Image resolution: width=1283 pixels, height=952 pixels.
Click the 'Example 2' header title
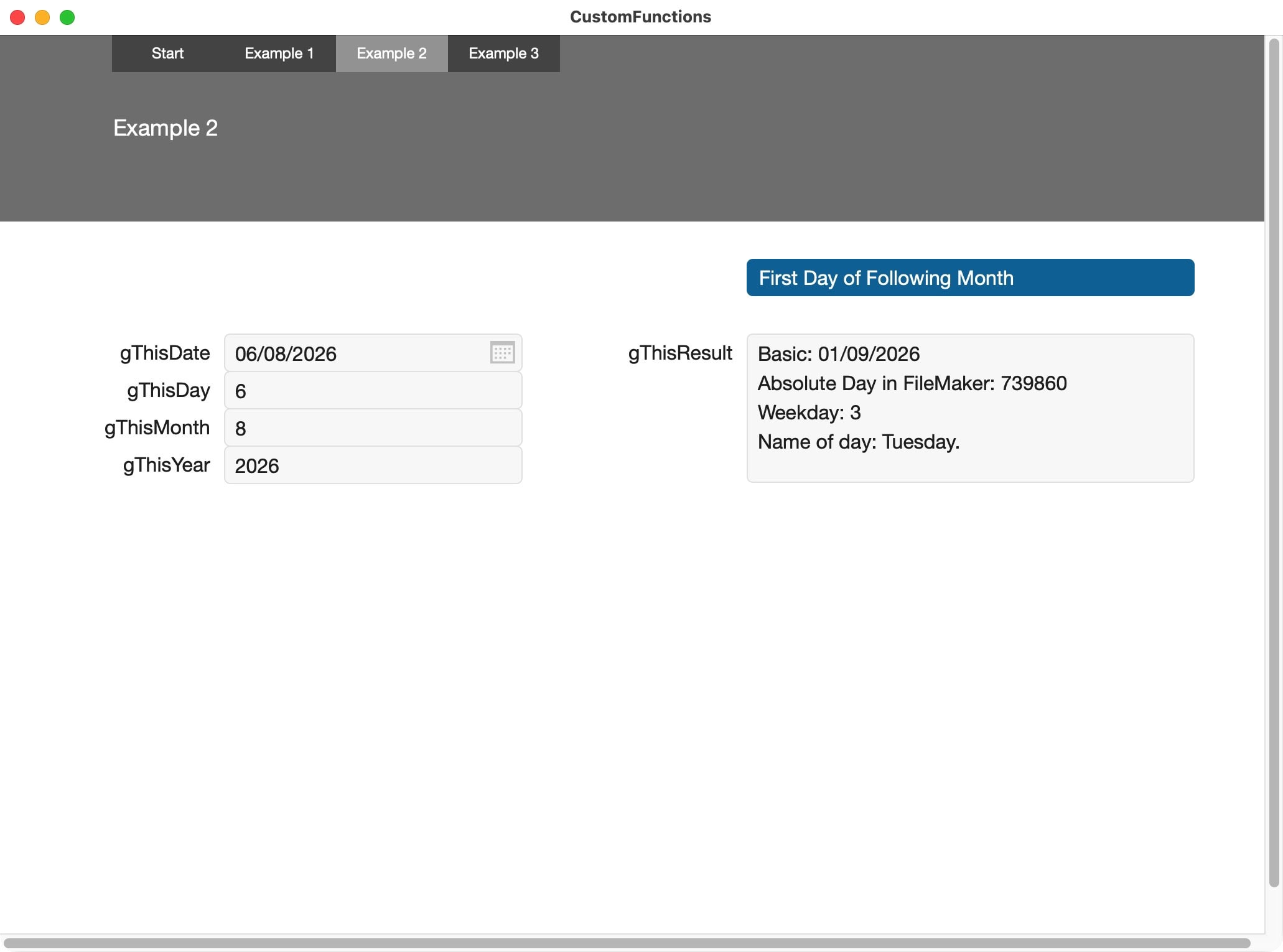pos(166,128)
